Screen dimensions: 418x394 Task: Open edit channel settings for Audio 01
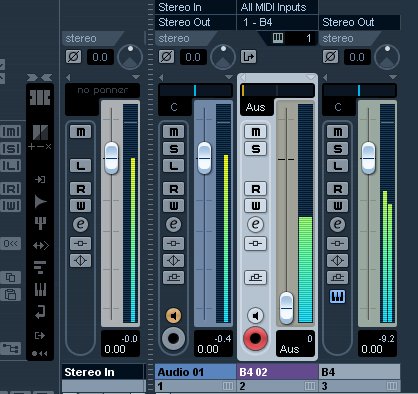tap(173, 224)
